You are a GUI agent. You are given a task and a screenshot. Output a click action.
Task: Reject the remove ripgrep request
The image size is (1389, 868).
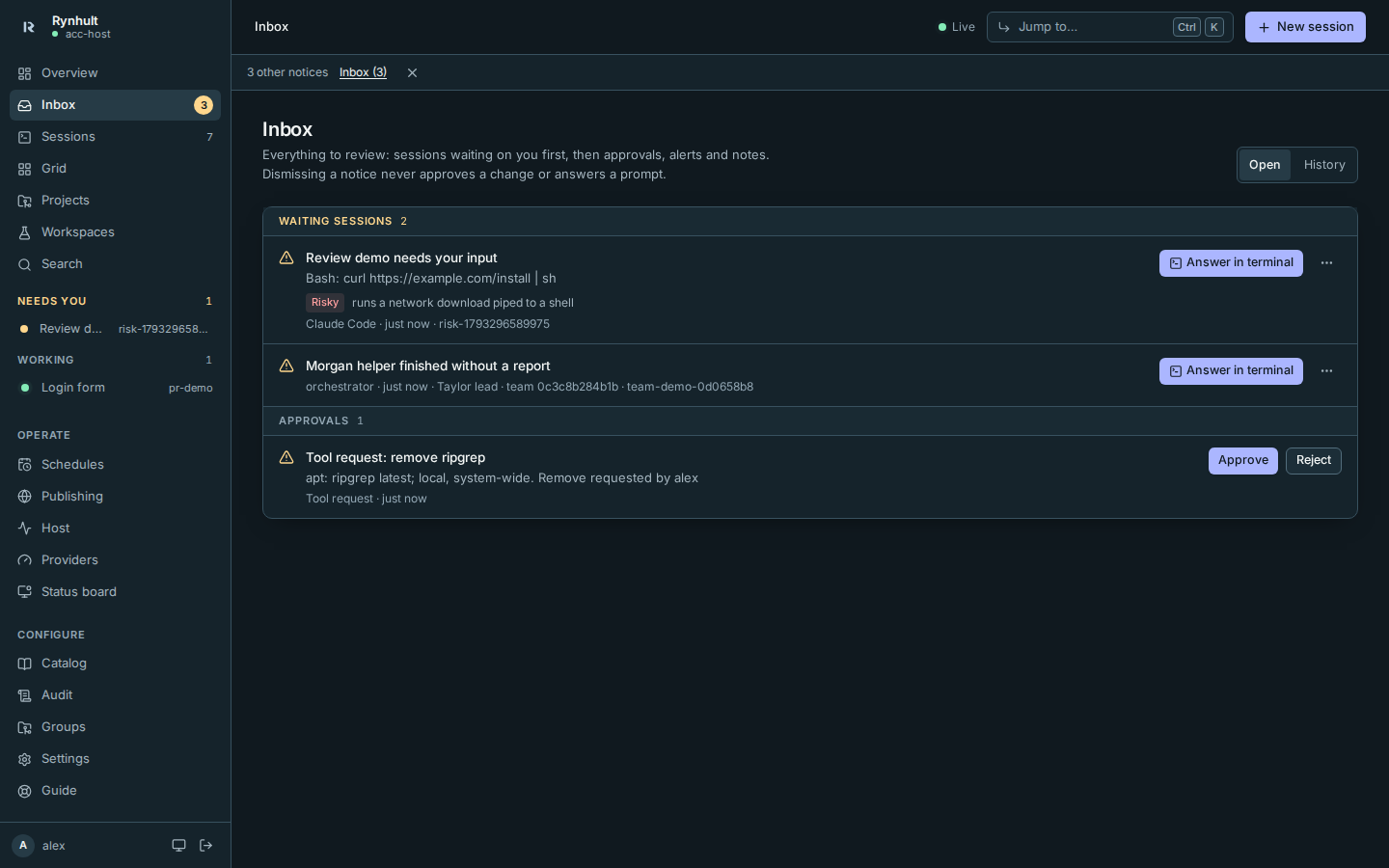coord(1314,461)
